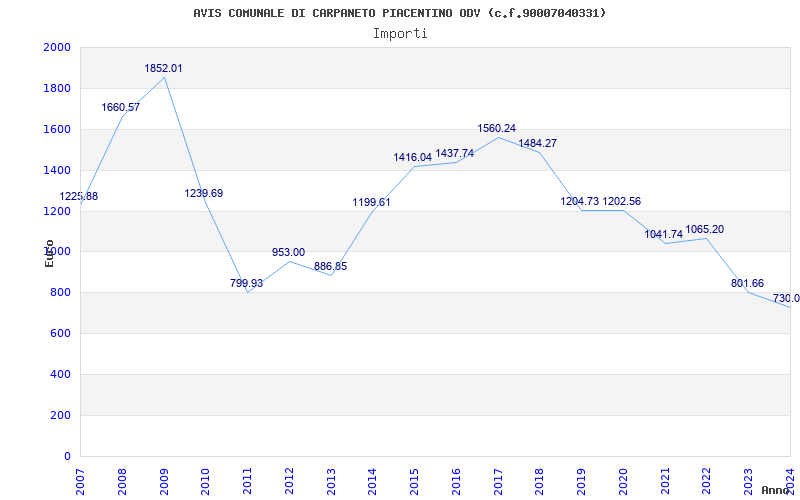Image resolution: width=800 pixels, height=500 pixels.
Task: Click x-axis year 2018
Action: pos(540,481)
